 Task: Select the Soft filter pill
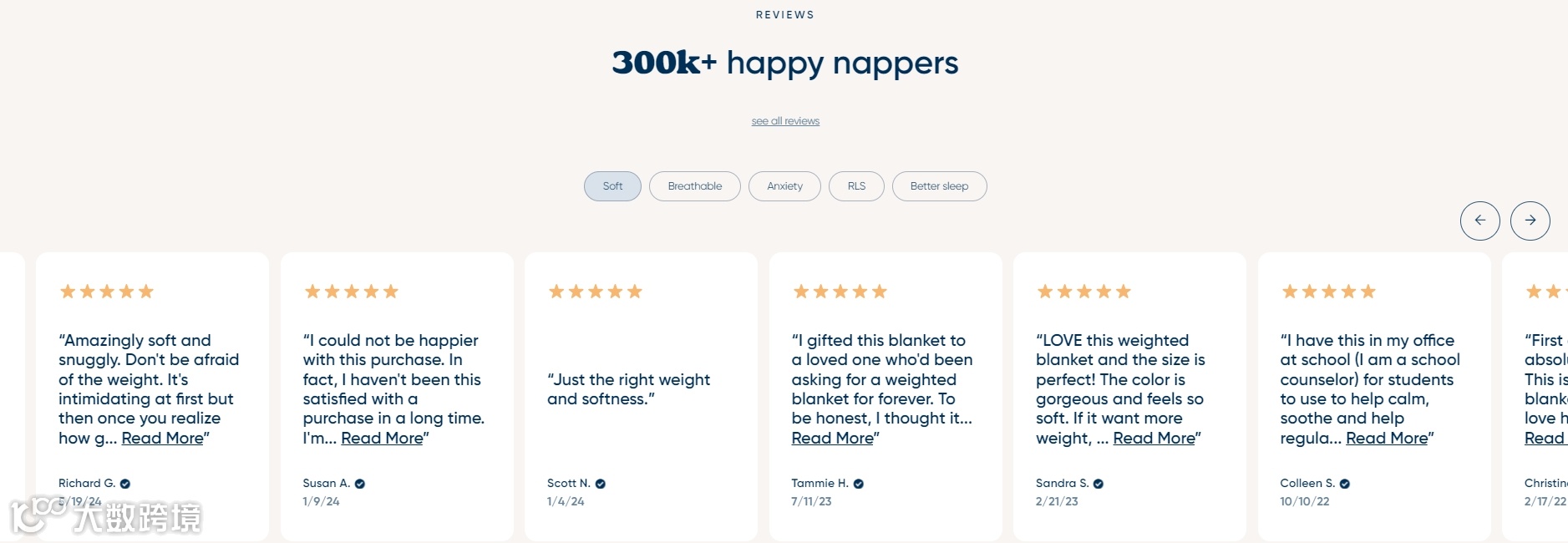612,186
